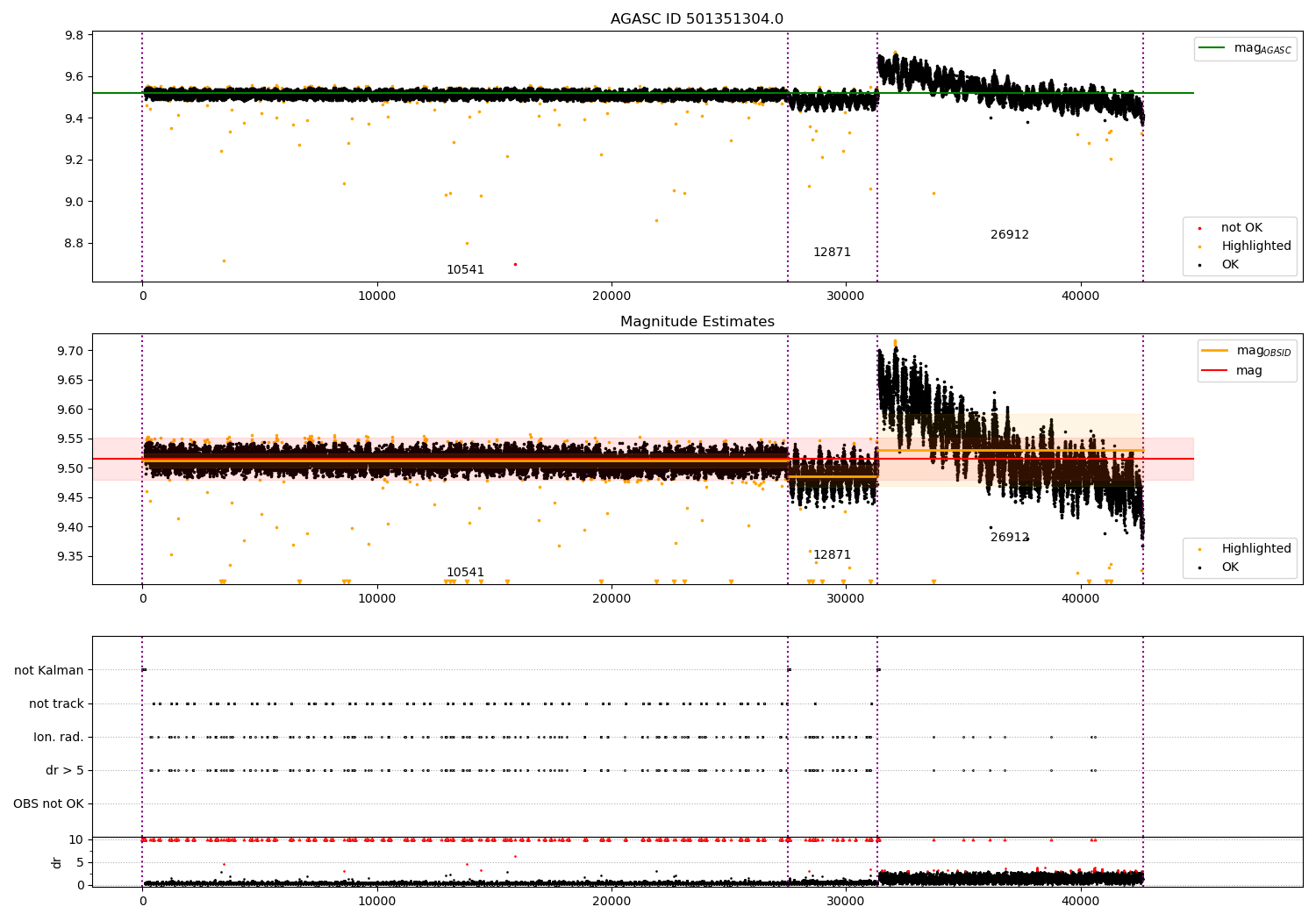Image resolution: width=1316 pixels, height=921 pixels.
Task: Click the orange line sample beside mag OBSID
Action: coord(1215,351)
